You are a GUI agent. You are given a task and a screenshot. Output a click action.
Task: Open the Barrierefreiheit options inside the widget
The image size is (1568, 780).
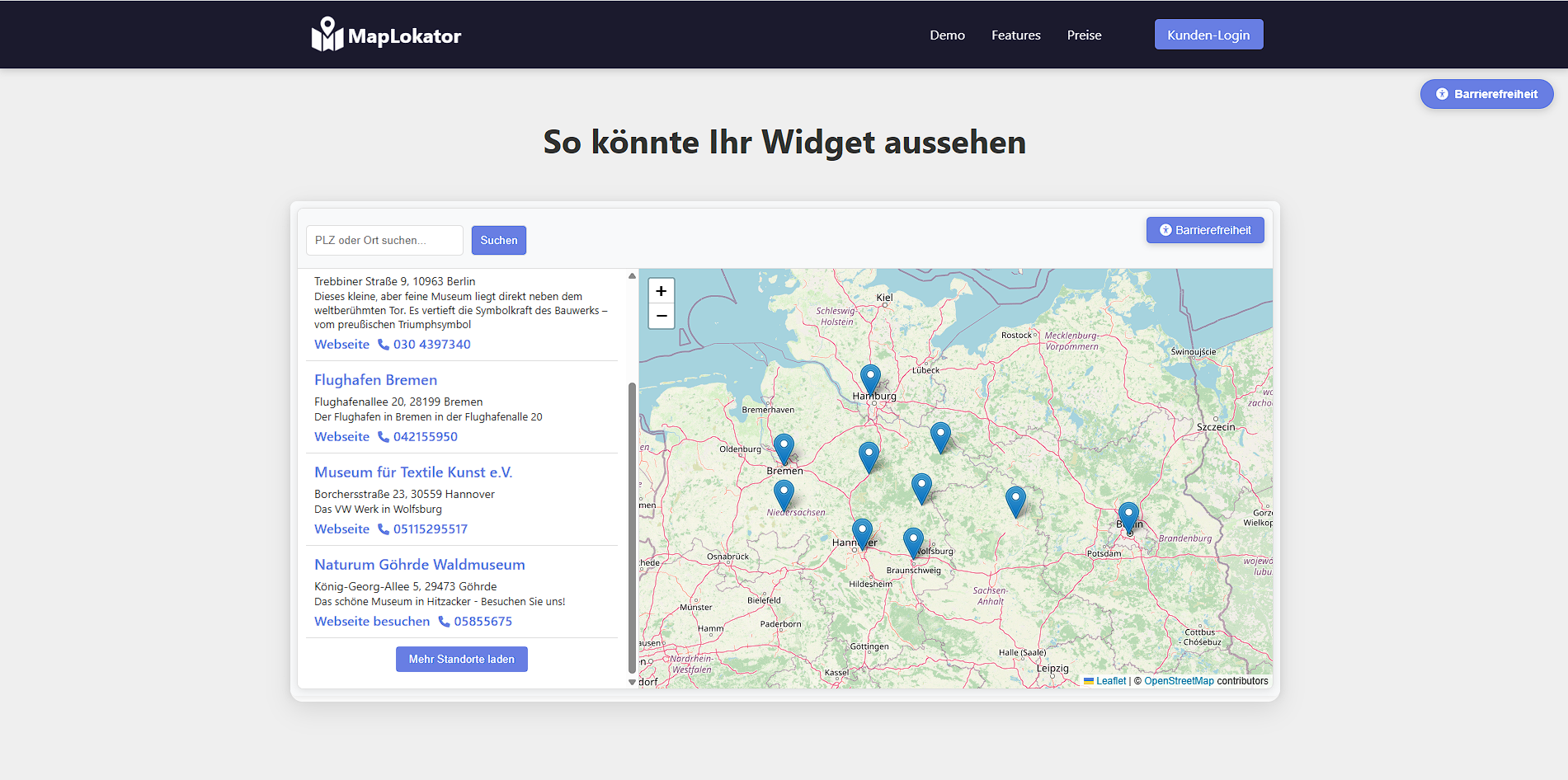(1205, 230)
